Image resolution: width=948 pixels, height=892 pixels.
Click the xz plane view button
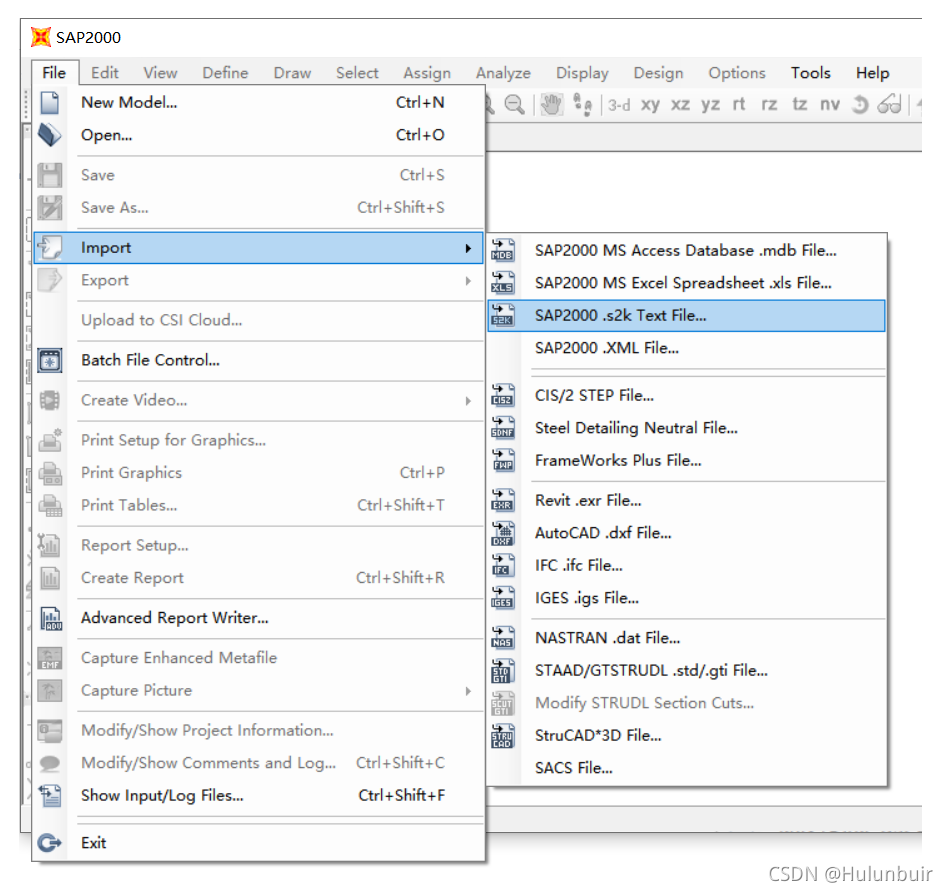(x=678, y=103)
